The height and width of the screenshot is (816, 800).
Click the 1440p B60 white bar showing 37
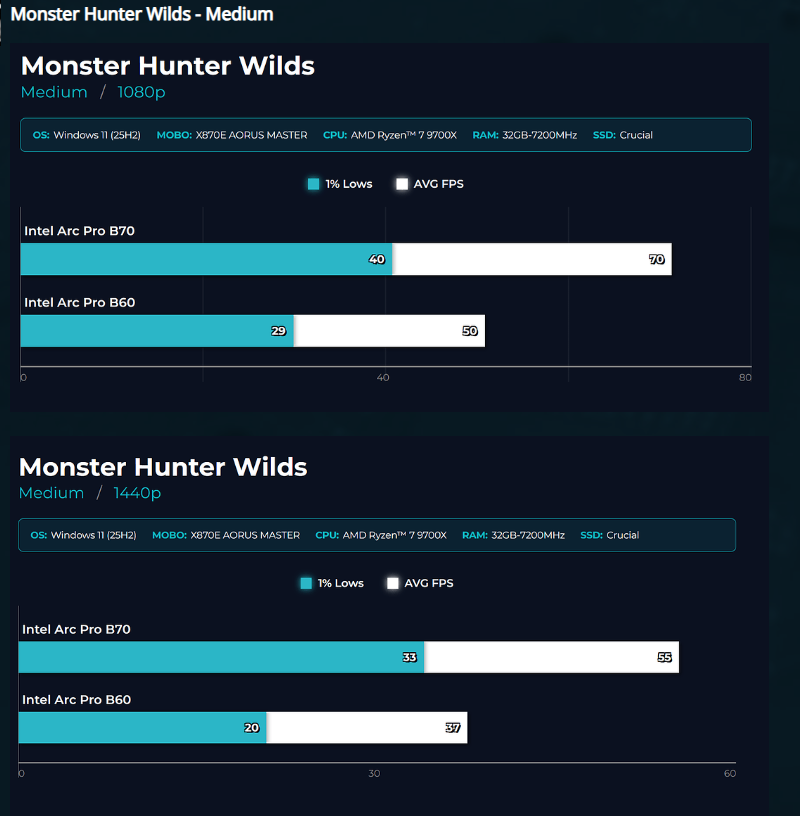366,728
